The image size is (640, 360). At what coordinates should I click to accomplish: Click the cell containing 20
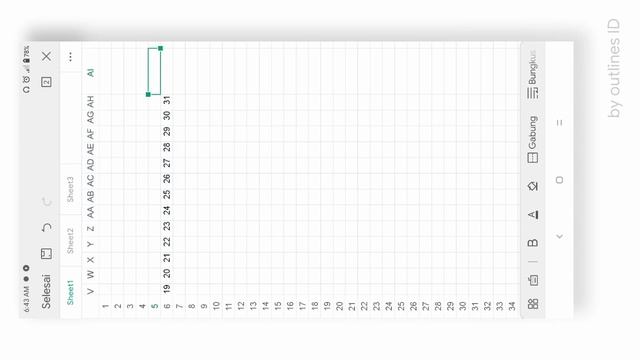tap(167, 273)
